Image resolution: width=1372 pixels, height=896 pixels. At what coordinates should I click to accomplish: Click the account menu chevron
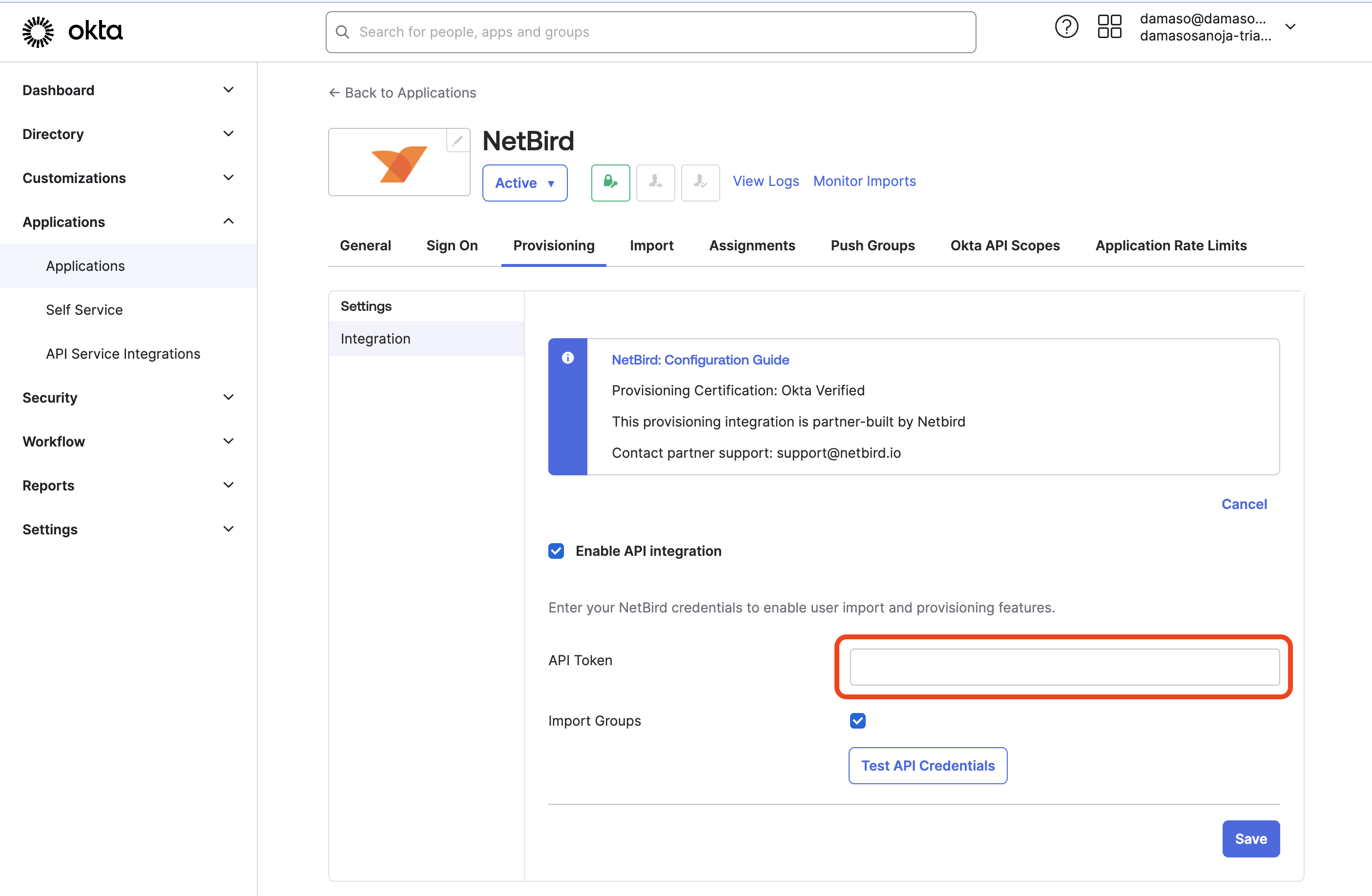1291,26
